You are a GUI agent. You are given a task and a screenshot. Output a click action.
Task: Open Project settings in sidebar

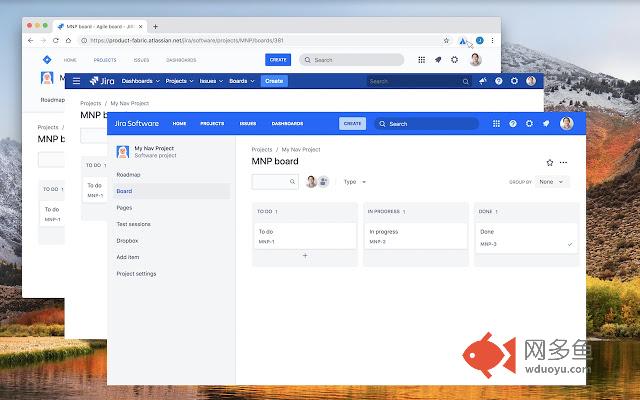tap(136, 274)
